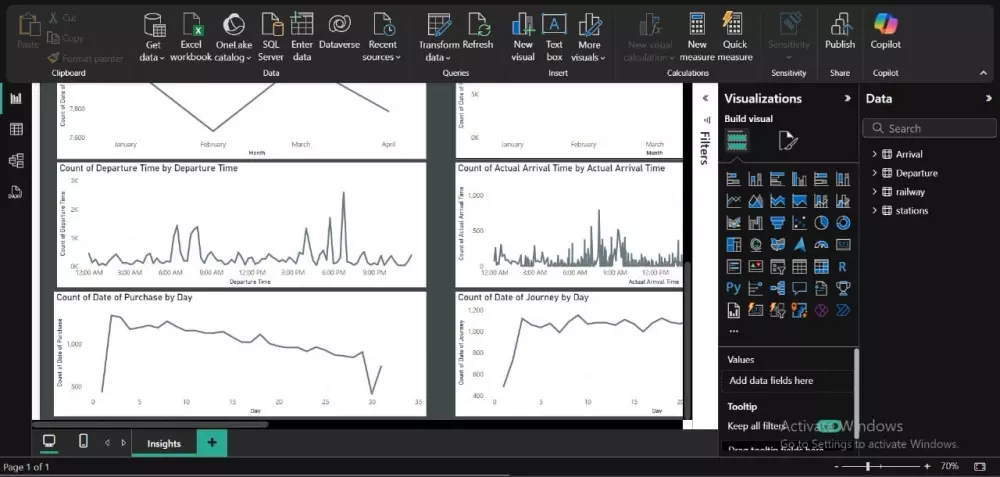1000x477 pixels.
Task: Switch to desktop layout
Action: click(x=48, y=441)
